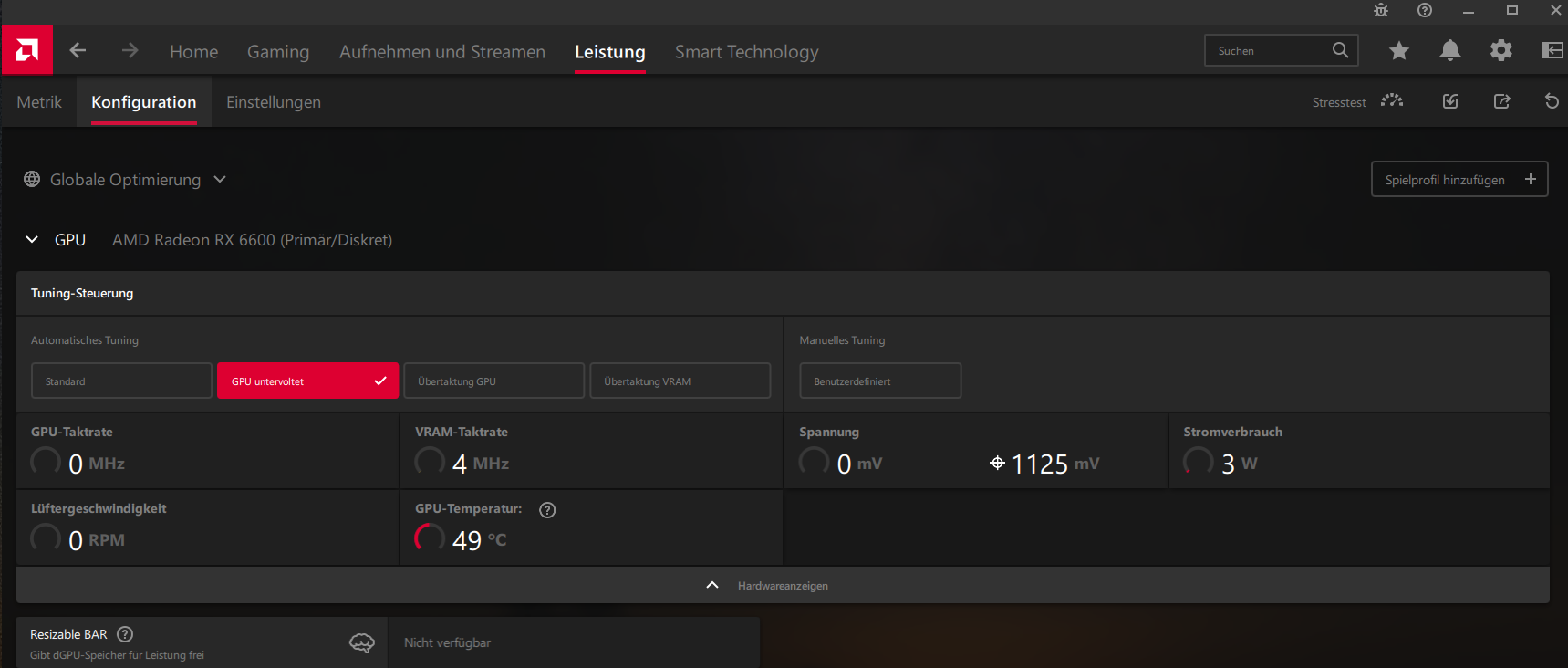Image resolution: width=1568 pixels, height=668 pixels.
Task: Open the bug report icon
Action: pos(1381,10)
